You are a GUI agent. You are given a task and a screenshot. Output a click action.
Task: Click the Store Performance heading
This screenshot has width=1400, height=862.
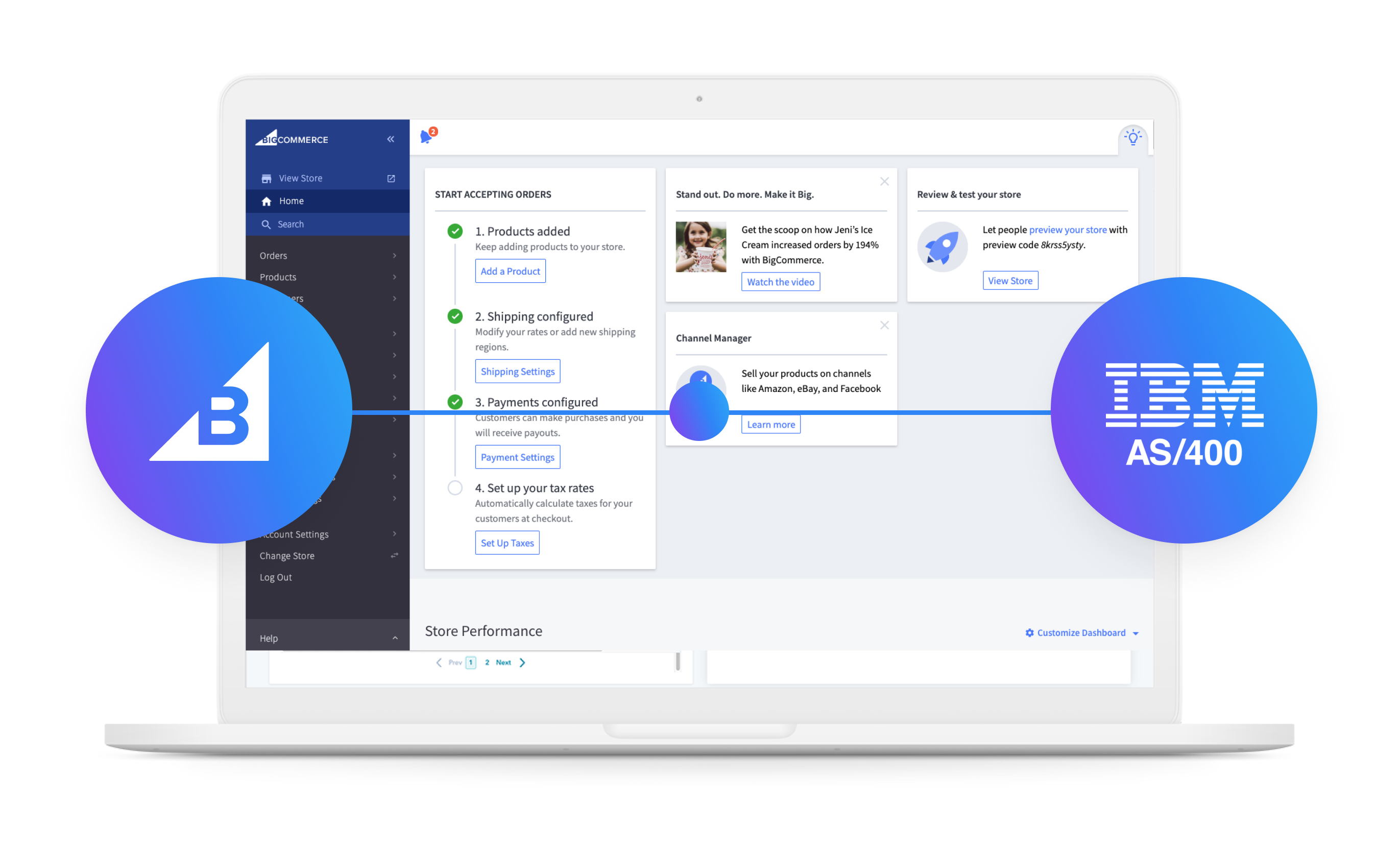[x=483, y=630]
